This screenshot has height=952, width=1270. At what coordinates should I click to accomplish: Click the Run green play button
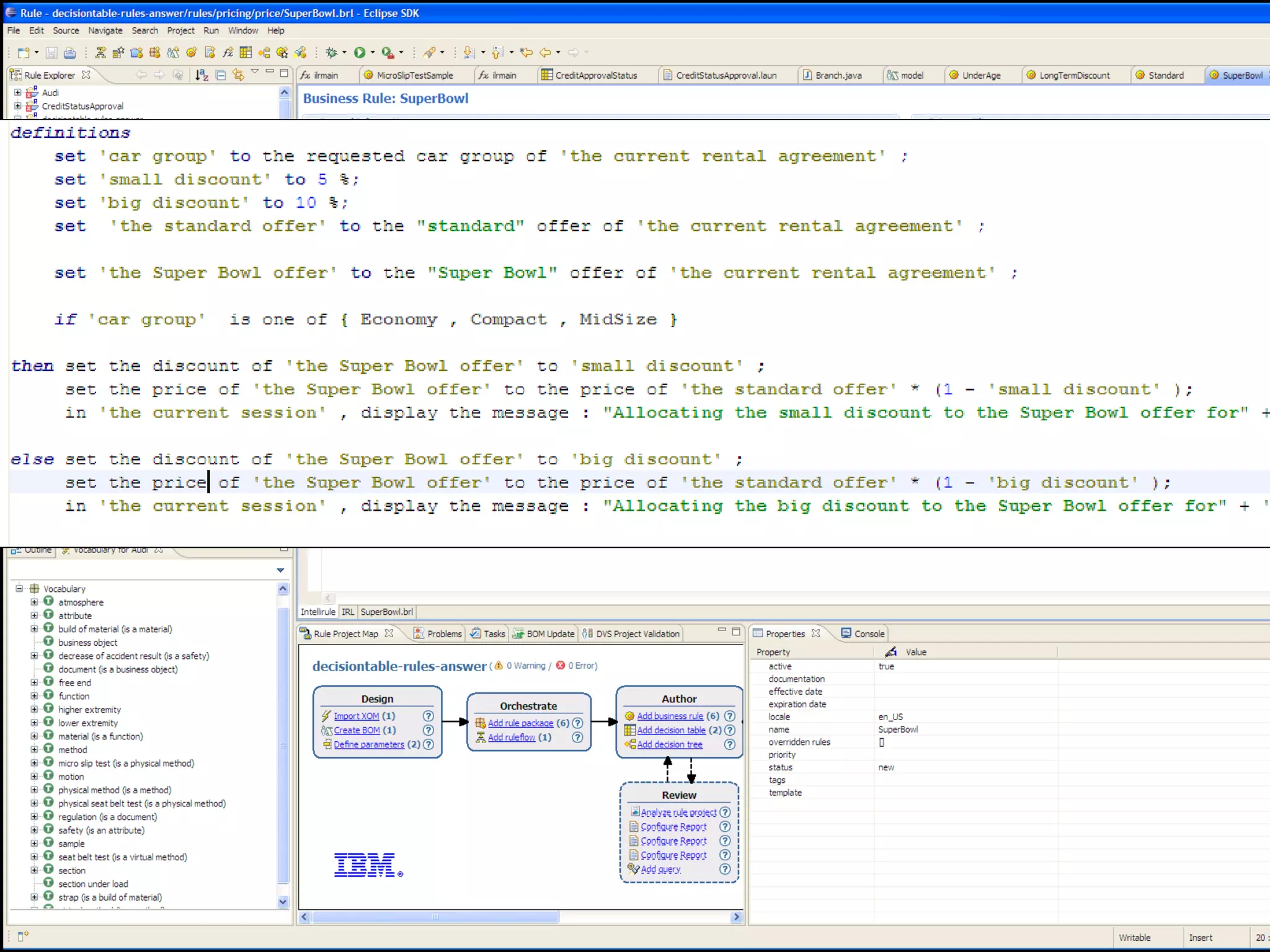[x=359, y=53]
